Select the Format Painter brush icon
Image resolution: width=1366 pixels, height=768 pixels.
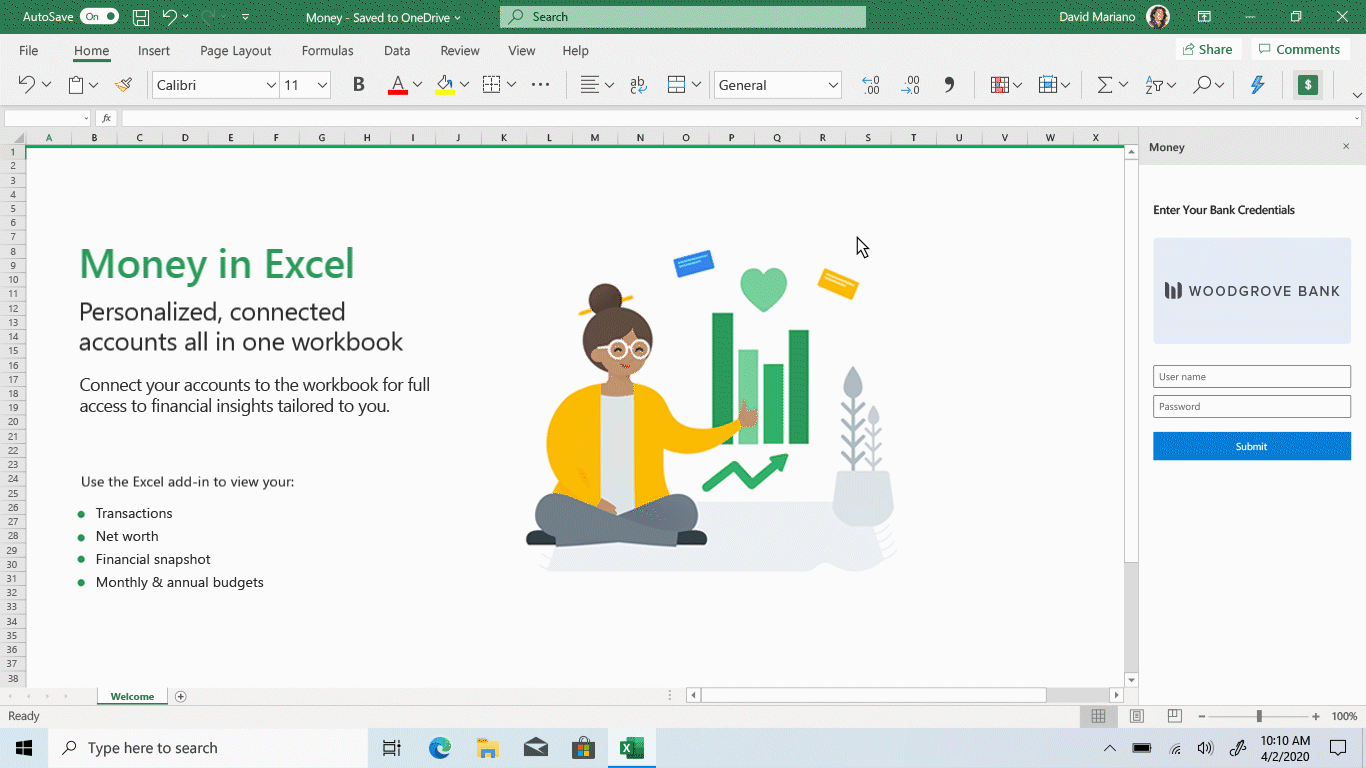point(123,85)
